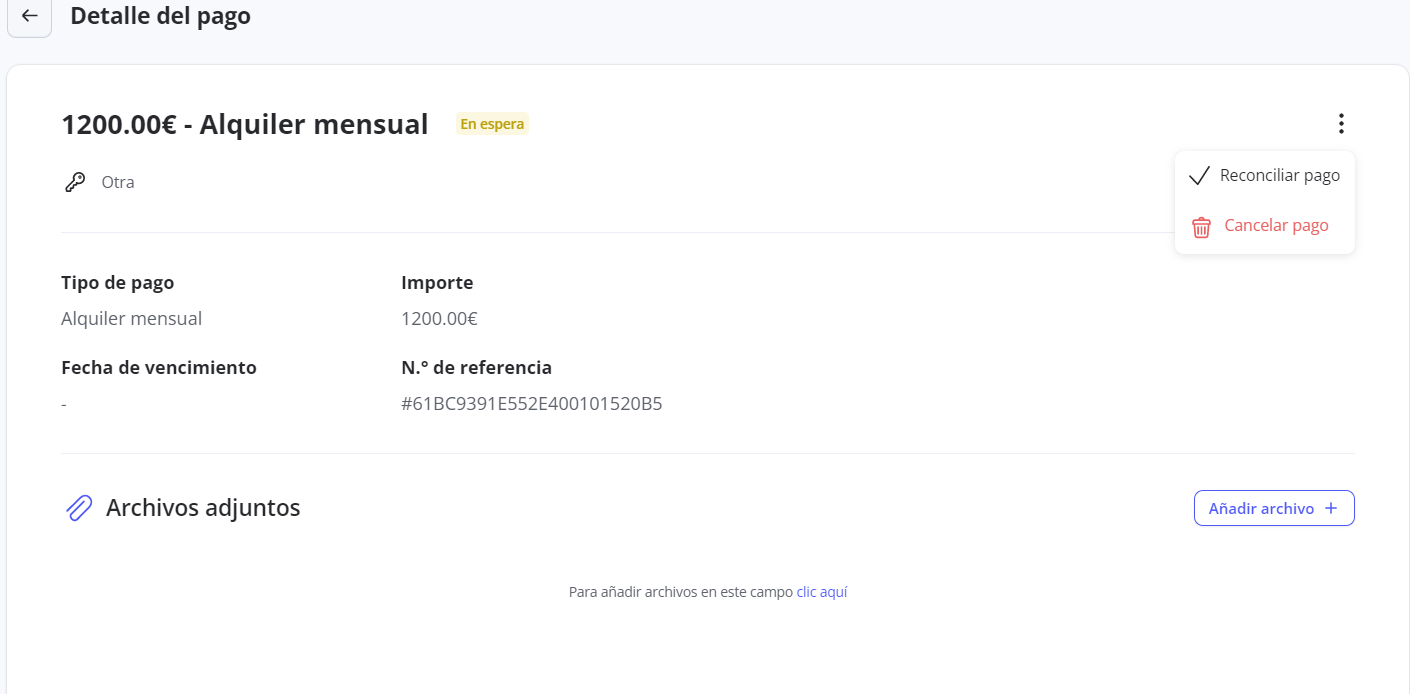Click the reference number #61BC9391E552E400101520B5

coord(531,404)
